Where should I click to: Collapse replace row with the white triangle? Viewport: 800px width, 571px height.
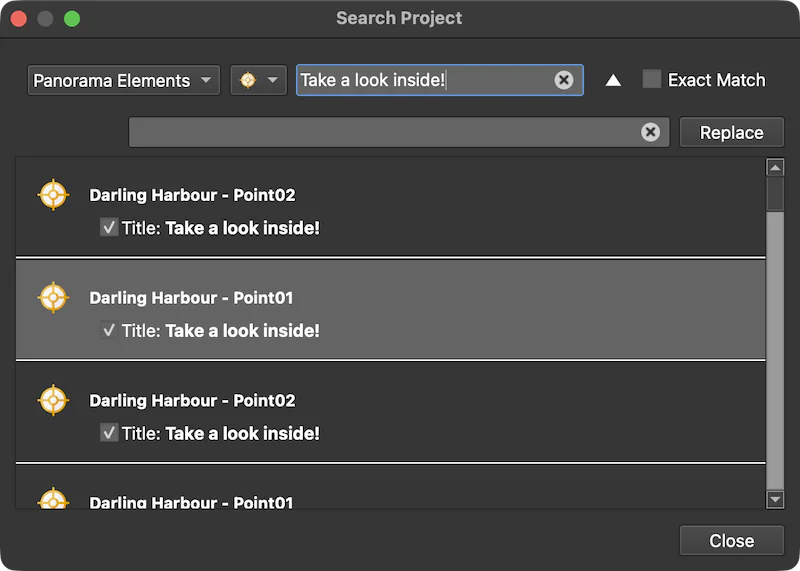point(613,80)
